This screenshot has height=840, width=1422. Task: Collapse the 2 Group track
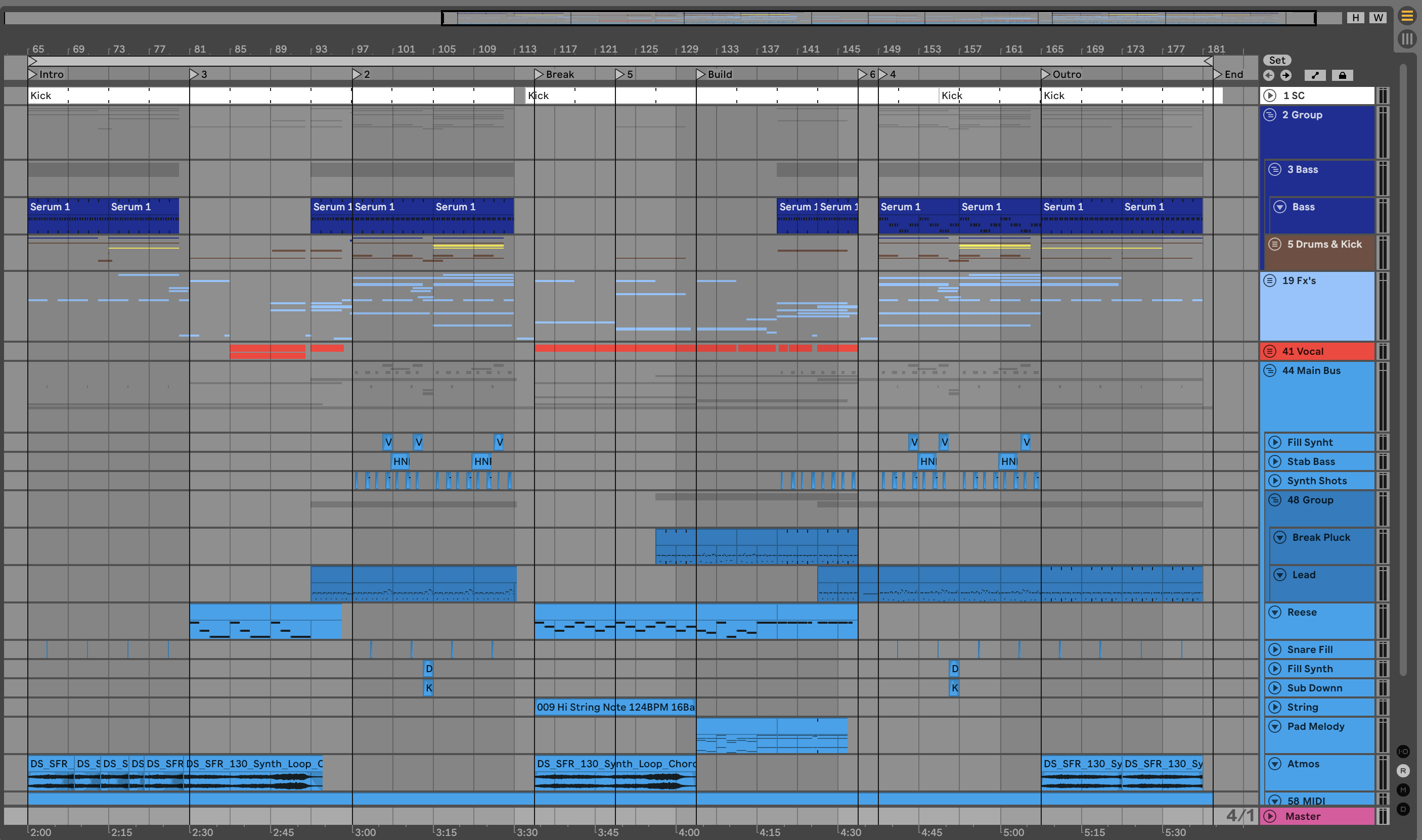tap(1270, 115)
